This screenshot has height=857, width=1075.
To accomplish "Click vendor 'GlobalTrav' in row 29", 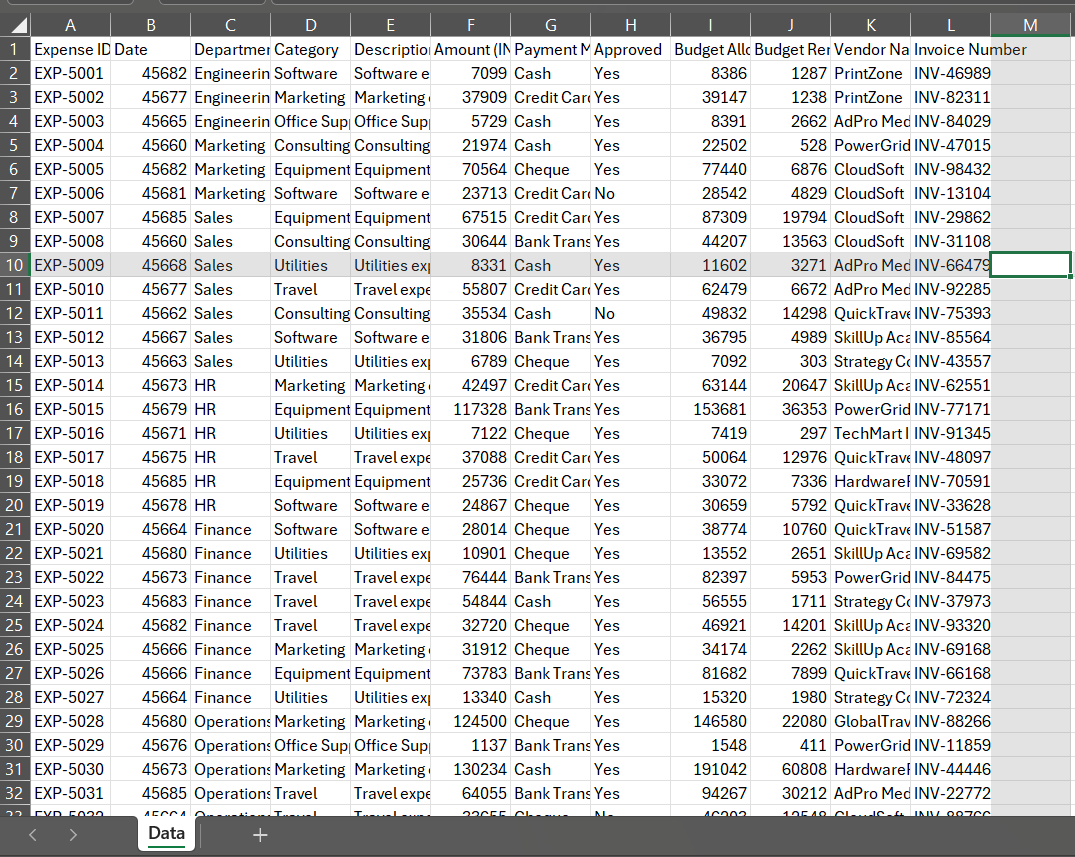I will pyautogui.click(x=871, y=721).
